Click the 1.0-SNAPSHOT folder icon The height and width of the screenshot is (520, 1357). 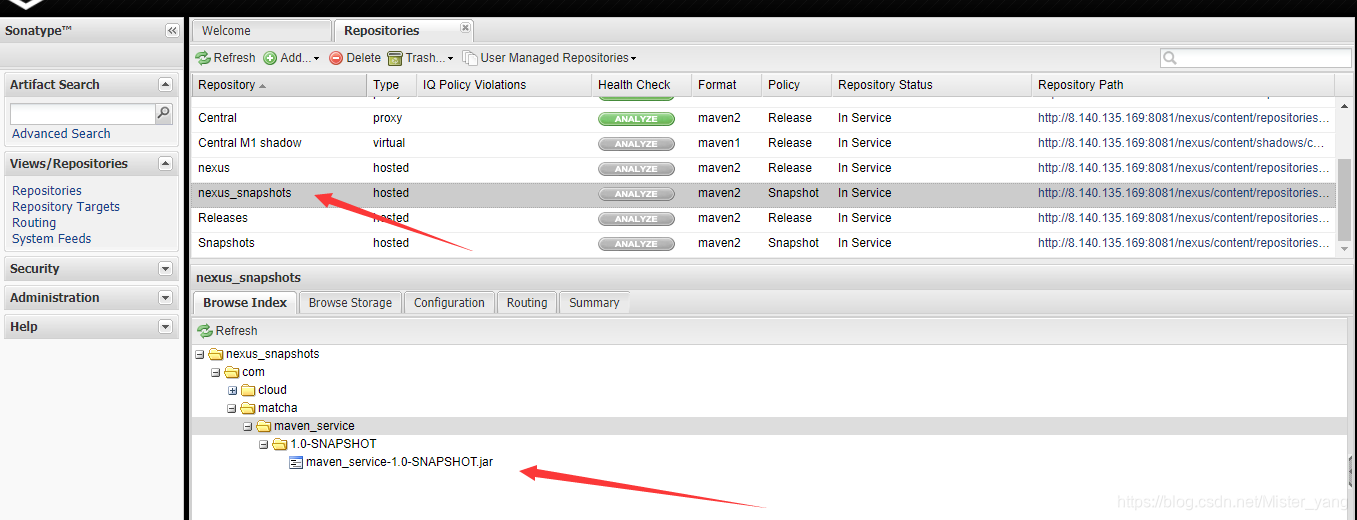280,444
